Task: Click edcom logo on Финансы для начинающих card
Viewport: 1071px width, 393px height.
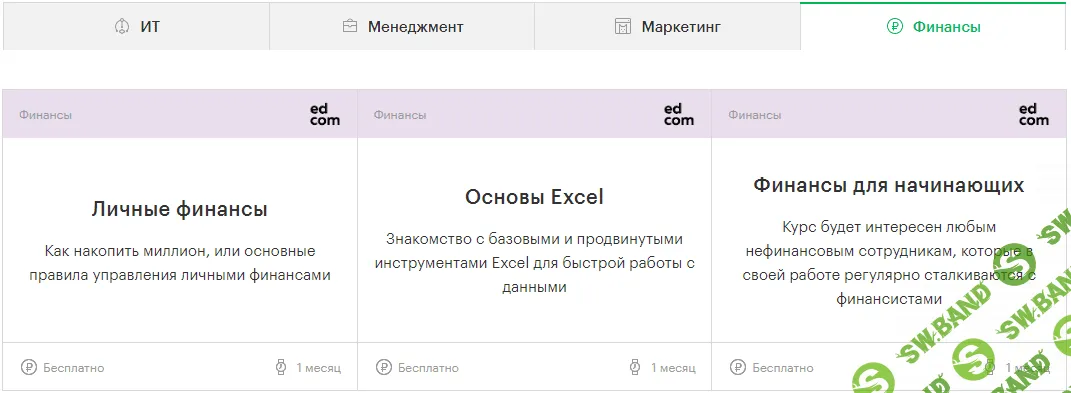Action: pos(1033,115)
